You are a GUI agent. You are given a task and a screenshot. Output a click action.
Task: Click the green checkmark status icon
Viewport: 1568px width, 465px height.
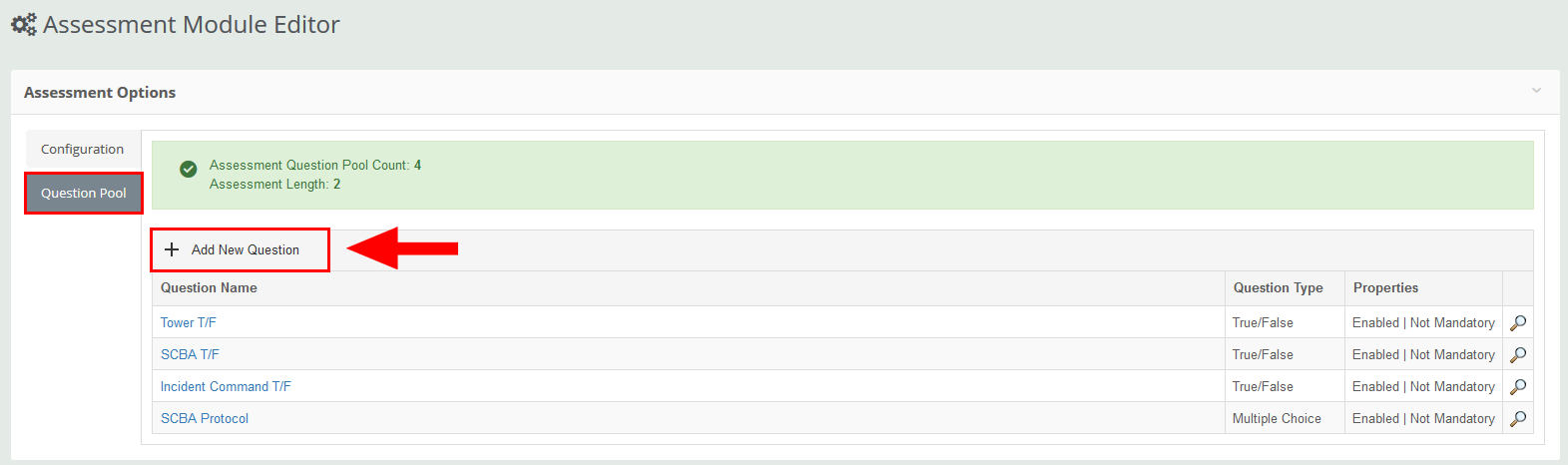[x=188, y=170]
